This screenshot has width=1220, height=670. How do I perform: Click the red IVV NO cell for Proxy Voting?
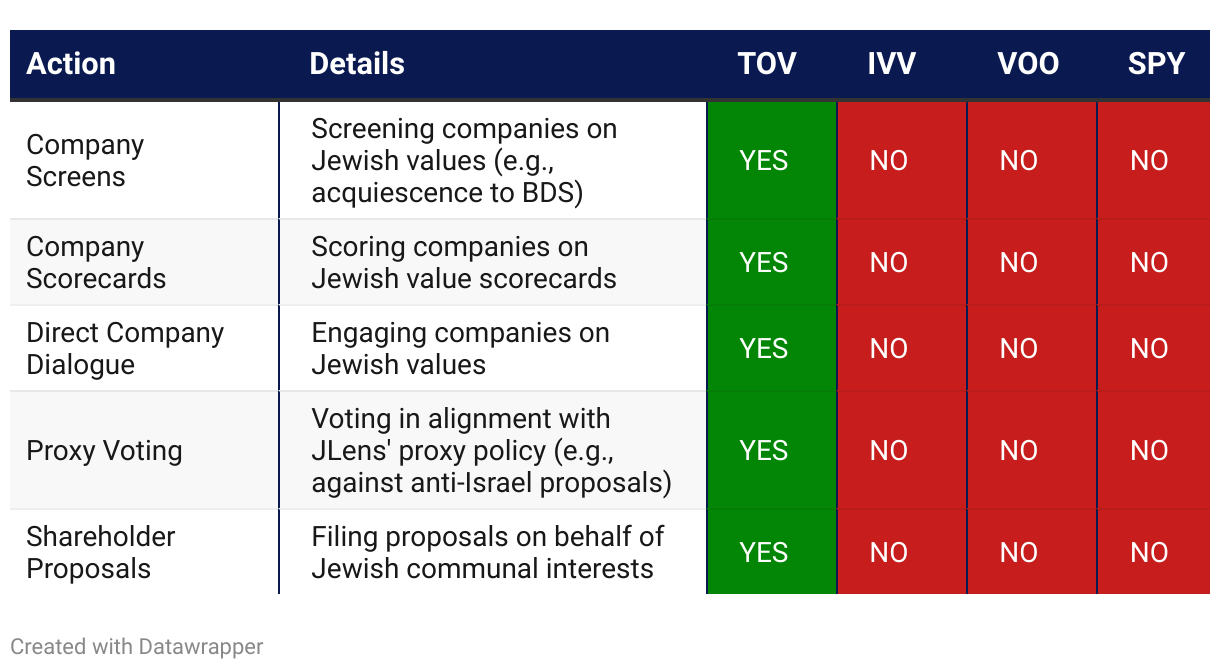pos(902,451)
